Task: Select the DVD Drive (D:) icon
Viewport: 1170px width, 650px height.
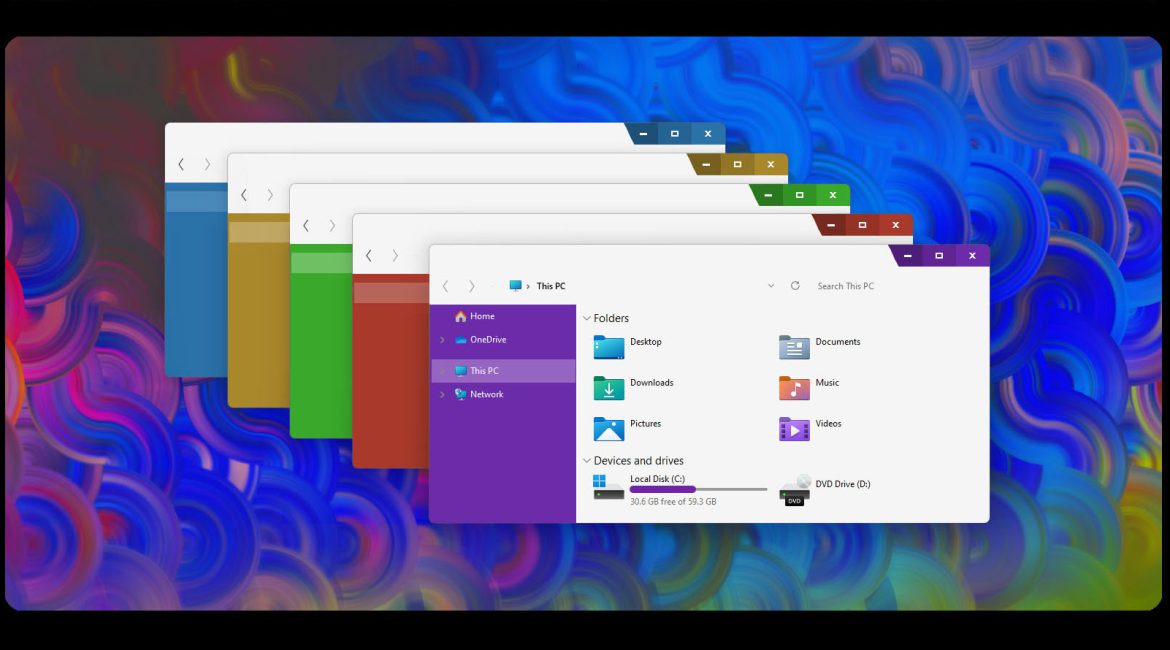Action: click(x=794, y=490)
